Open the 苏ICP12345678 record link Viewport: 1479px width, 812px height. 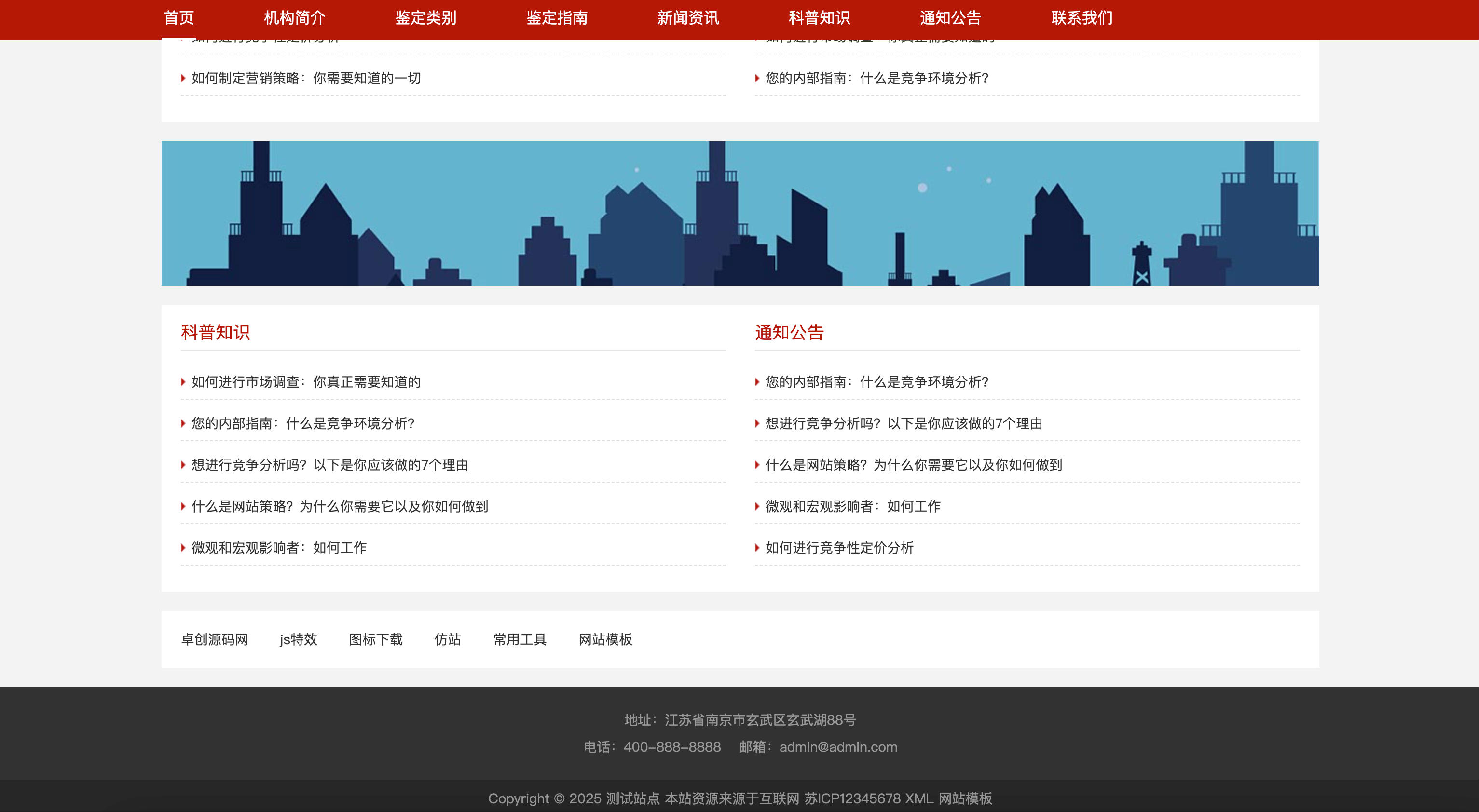coord(852,799)
